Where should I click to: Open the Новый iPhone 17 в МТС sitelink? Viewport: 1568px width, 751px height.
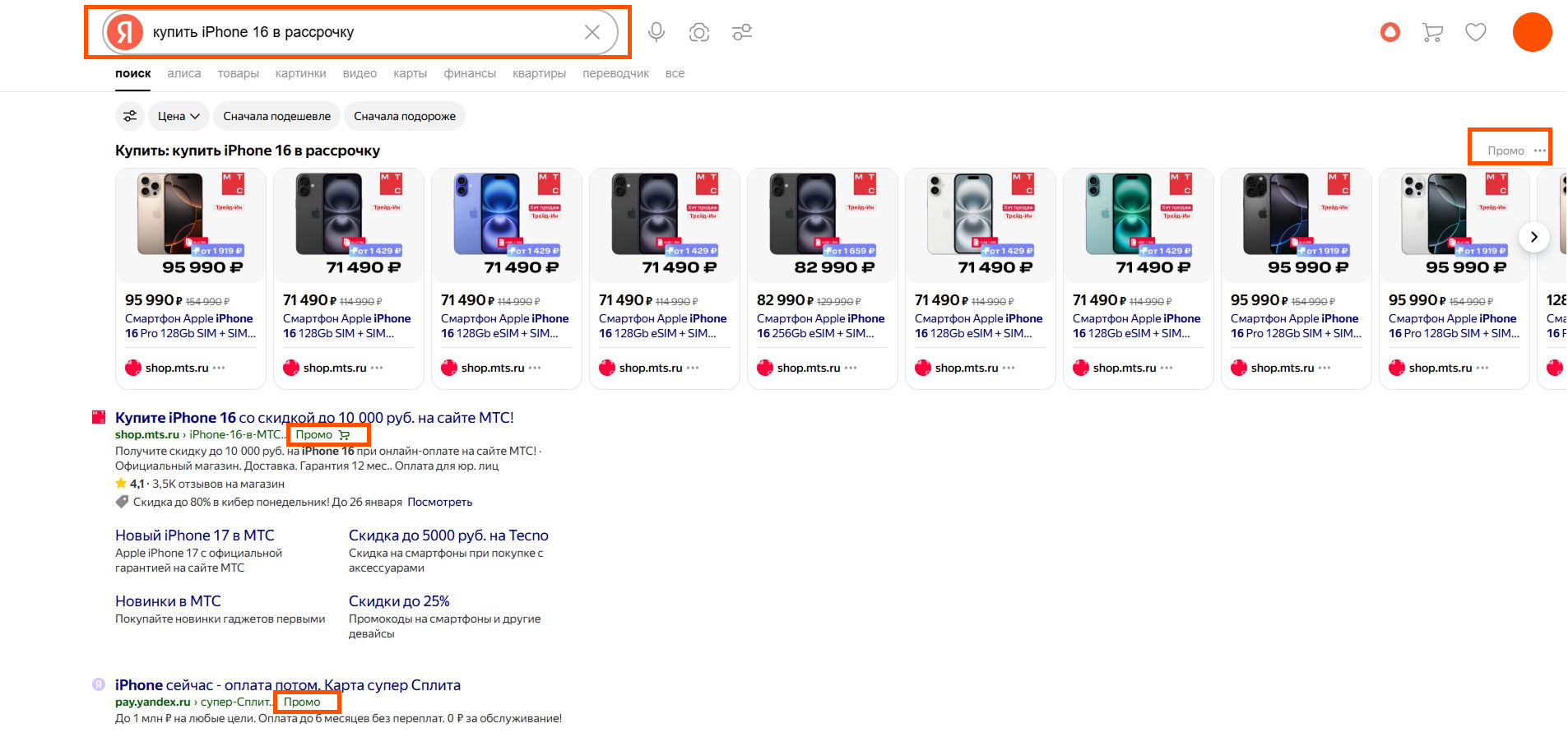pos(195,535)
